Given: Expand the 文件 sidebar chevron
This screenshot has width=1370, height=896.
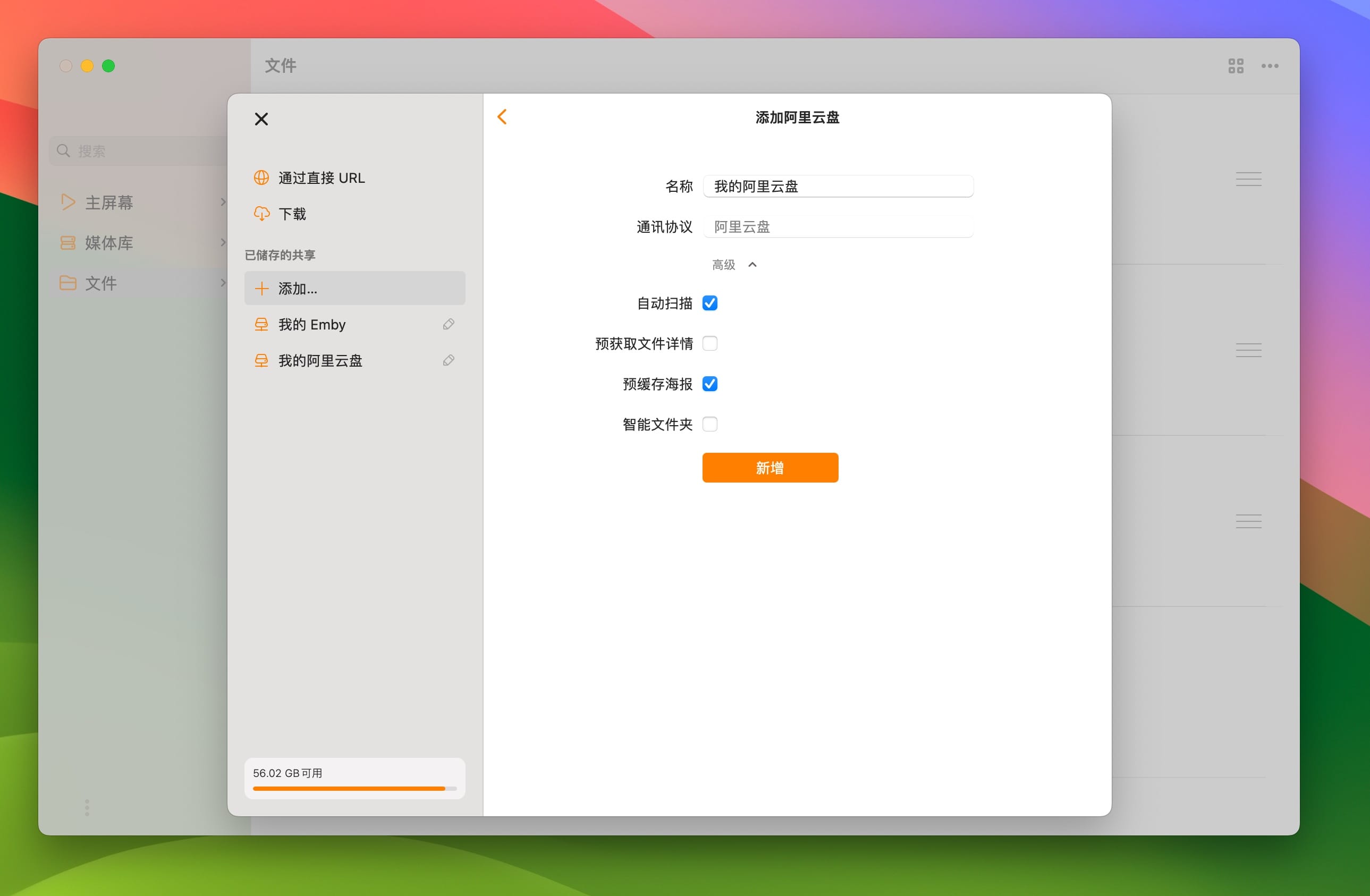Looking at the screenshot, I should pos(223,283).
